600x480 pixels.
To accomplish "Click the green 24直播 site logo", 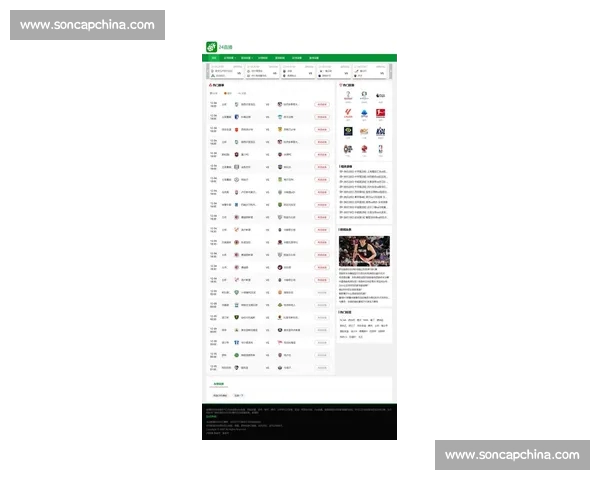I will click(219, 47).
